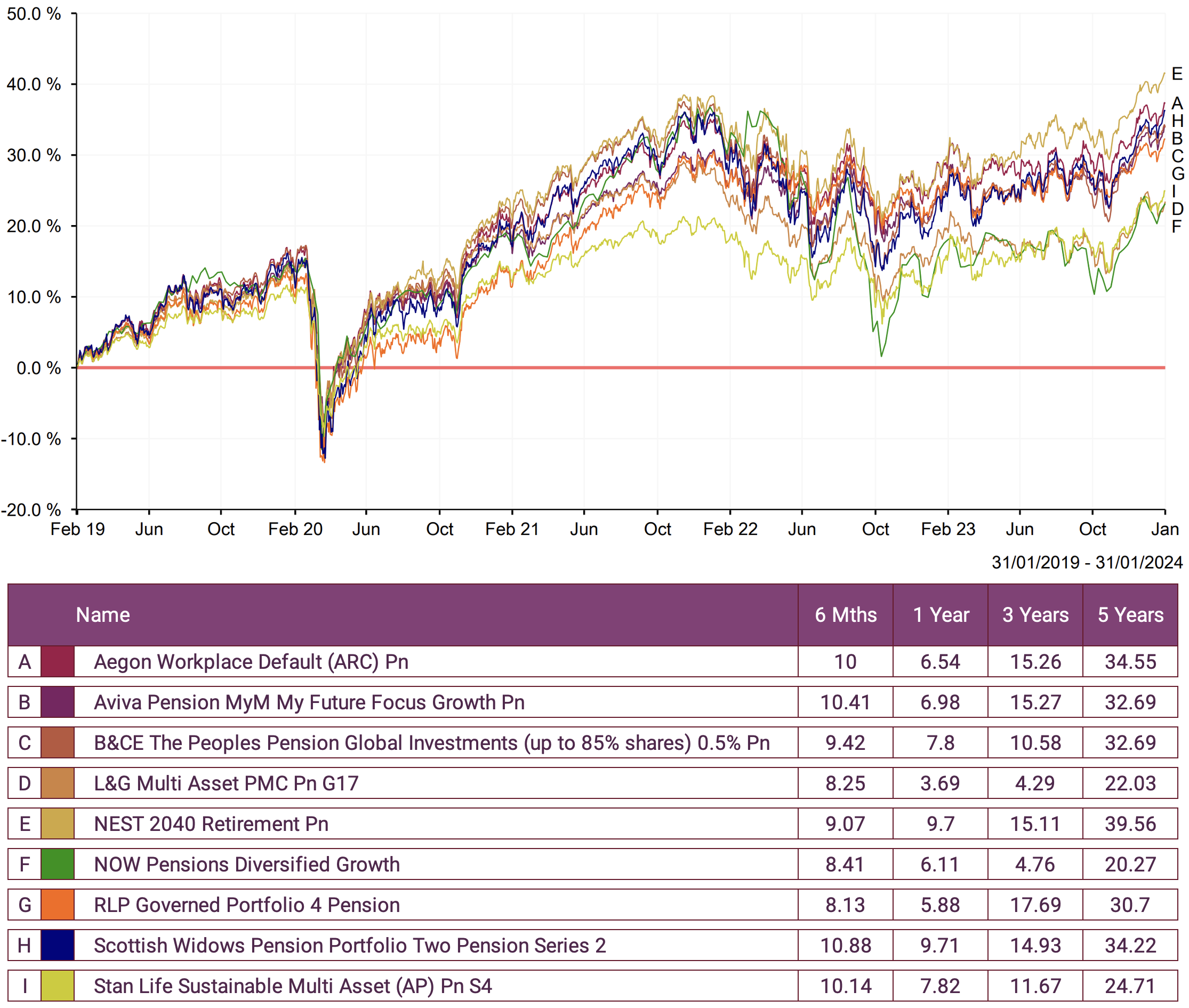The width and height of the screenshot is (1189, 1008).
Task: Select the Name column header
Action: [103, 615]
